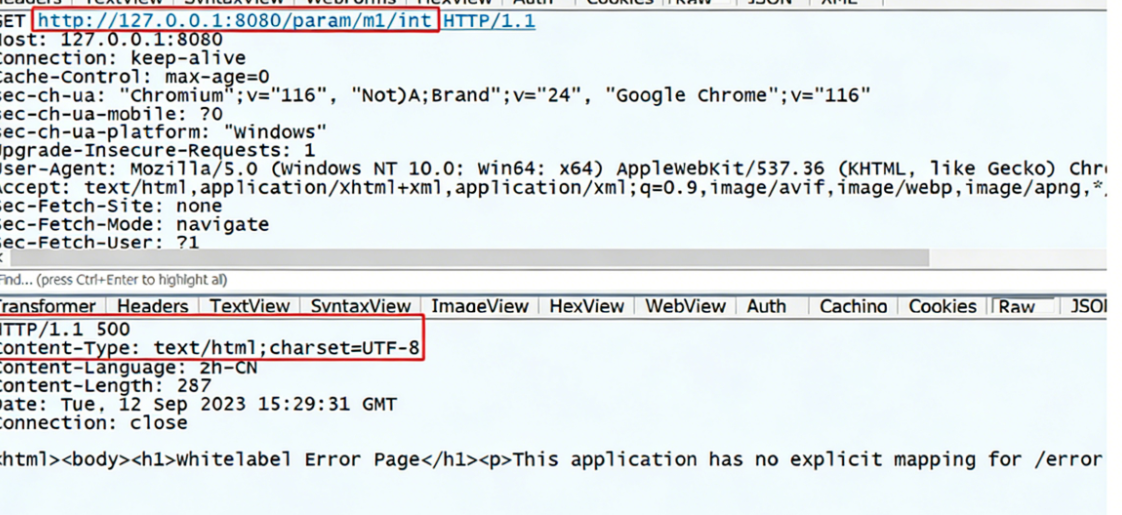This screenshot has height=515, width=1122.
Task: Click the 'Cache-Control: max-age=0' line
Action: coord(135,77)
